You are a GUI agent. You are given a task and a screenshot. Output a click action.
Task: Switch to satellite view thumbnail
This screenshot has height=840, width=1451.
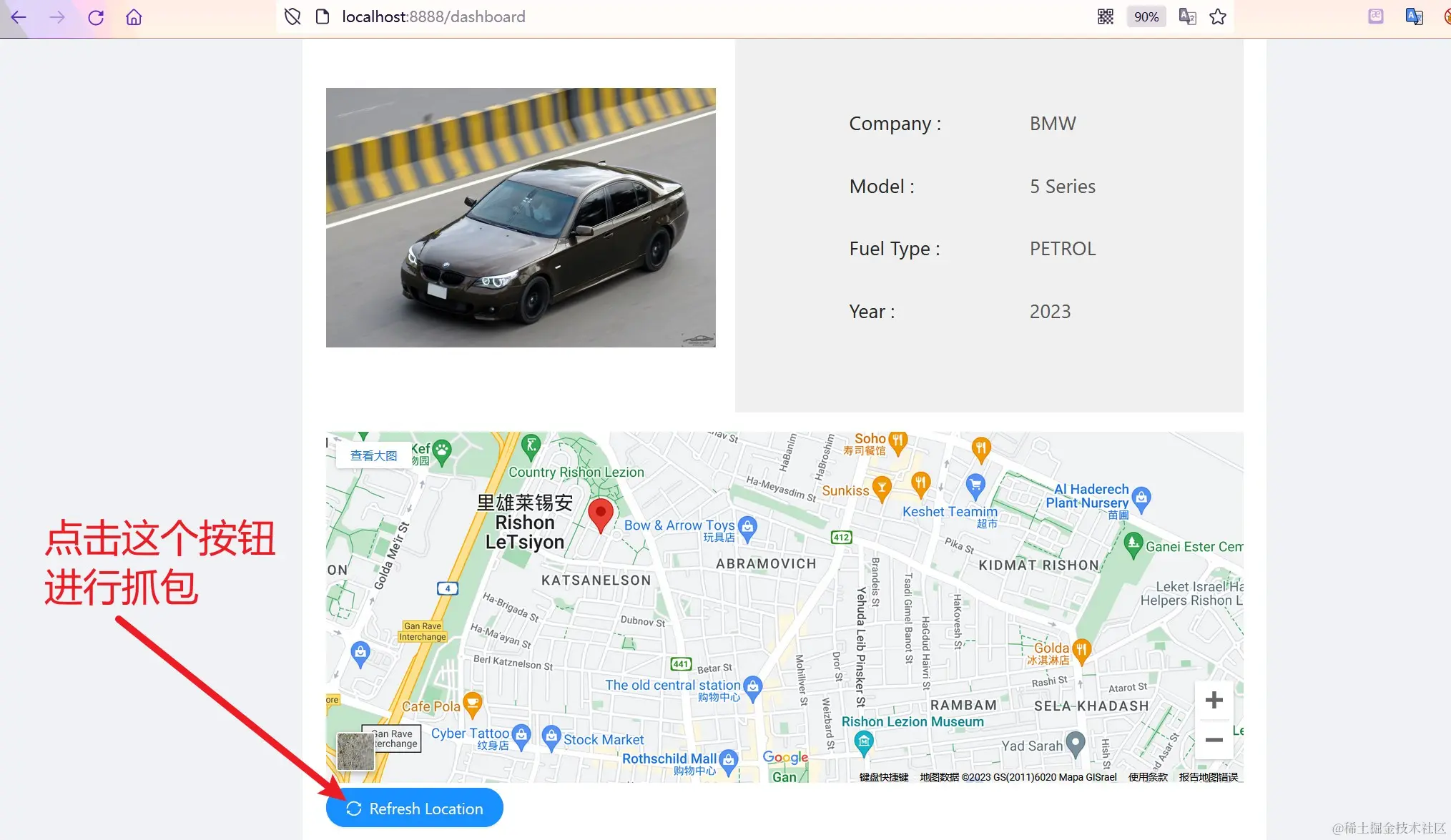point(355,751)
